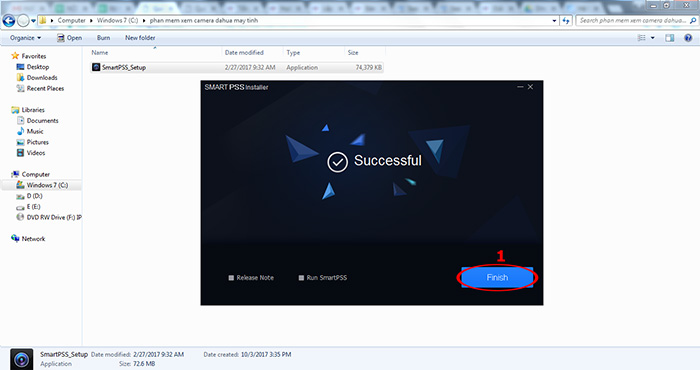Click Burn in the Explorer toolbar
Screen dimensions: 700x370
(x=104, y=38)
